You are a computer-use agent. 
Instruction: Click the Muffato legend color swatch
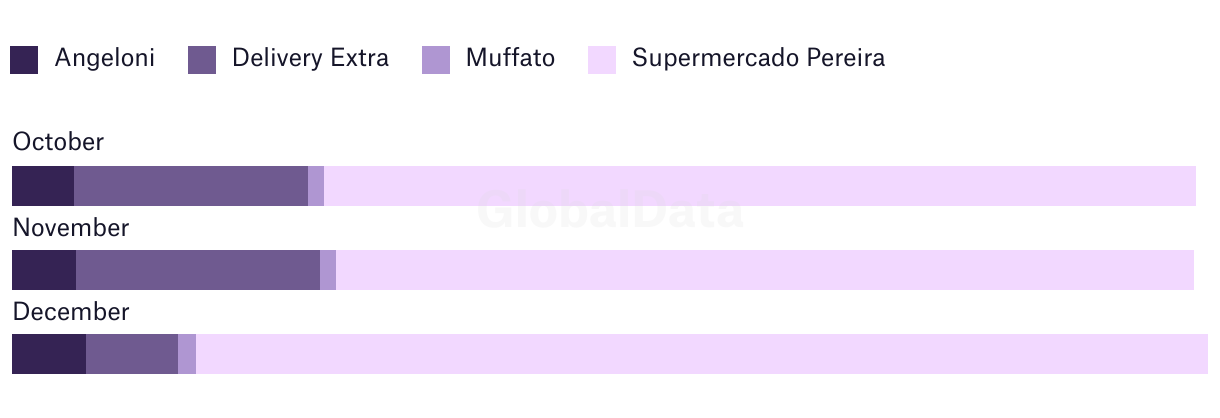[436, 60]
